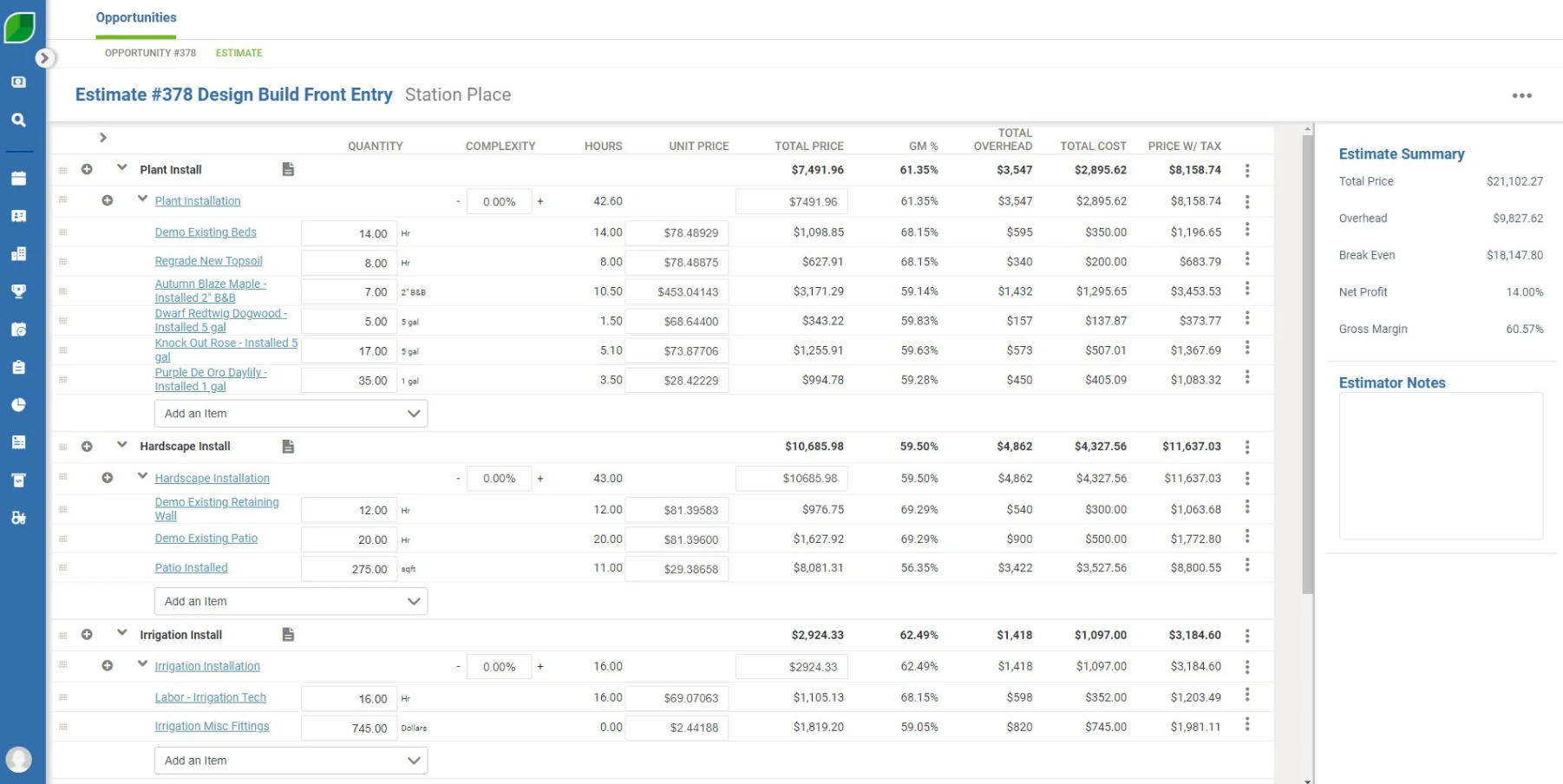Viewport: 1563px width, 784px height.
Task: Switch to the ESTIMATE tab
Action: click(x=239, y=53)
